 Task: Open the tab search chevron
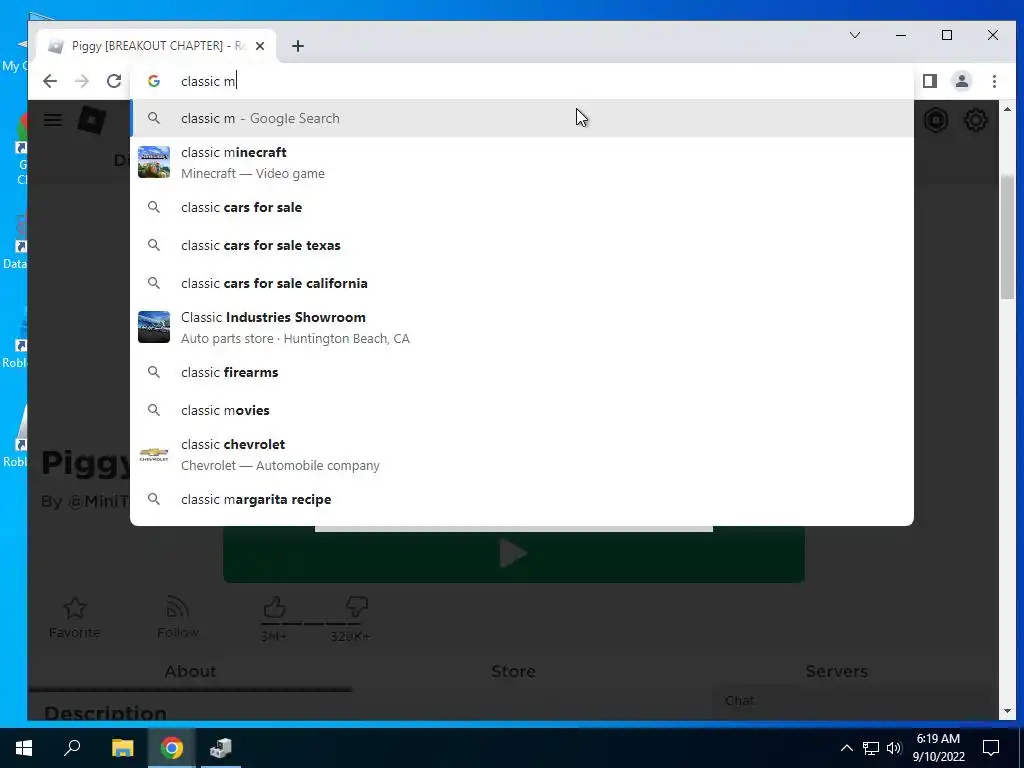(854, 35)
